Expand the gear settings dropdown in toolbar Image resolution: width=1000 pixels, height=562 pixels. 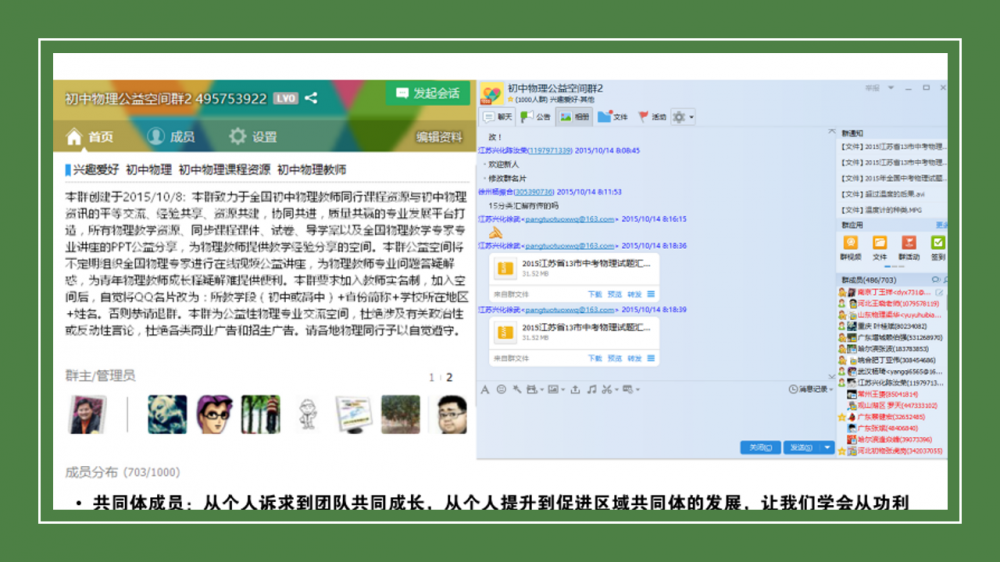(691, 118)
